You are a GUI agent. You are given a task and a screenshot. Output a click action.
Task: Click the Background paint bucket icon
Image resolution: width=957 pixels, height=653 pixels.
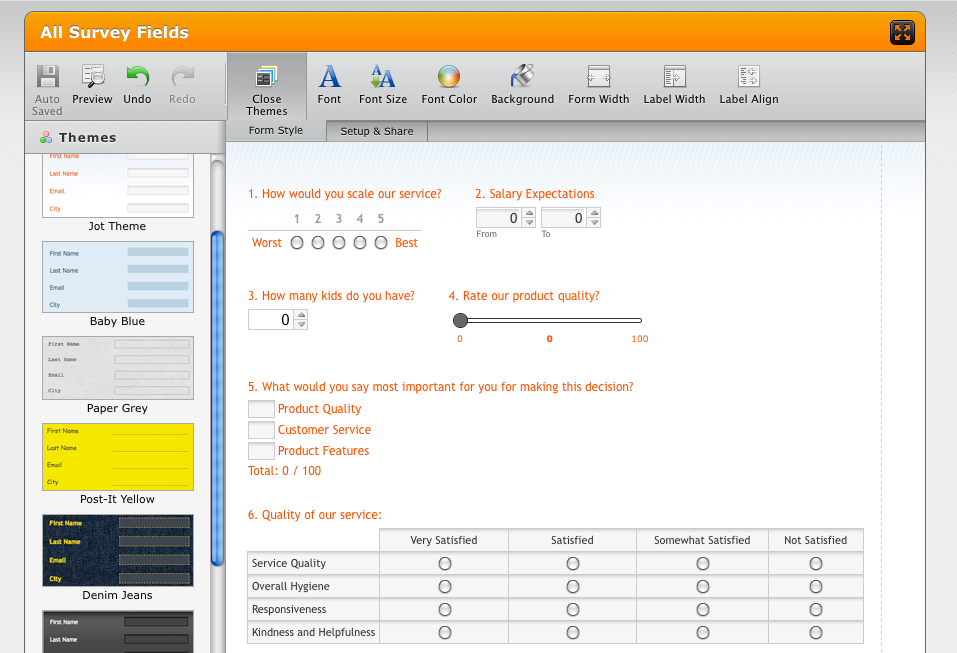pos(522,84)
